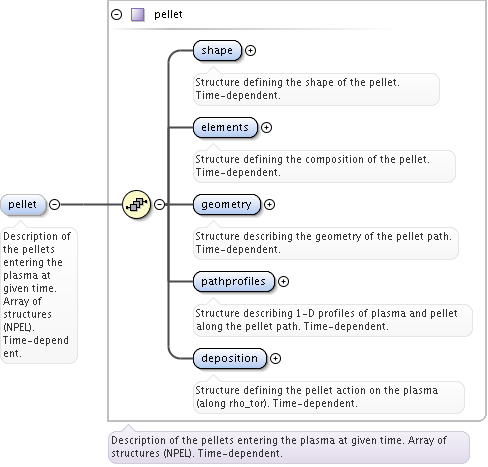Select the elements element node

coord(225,128)
